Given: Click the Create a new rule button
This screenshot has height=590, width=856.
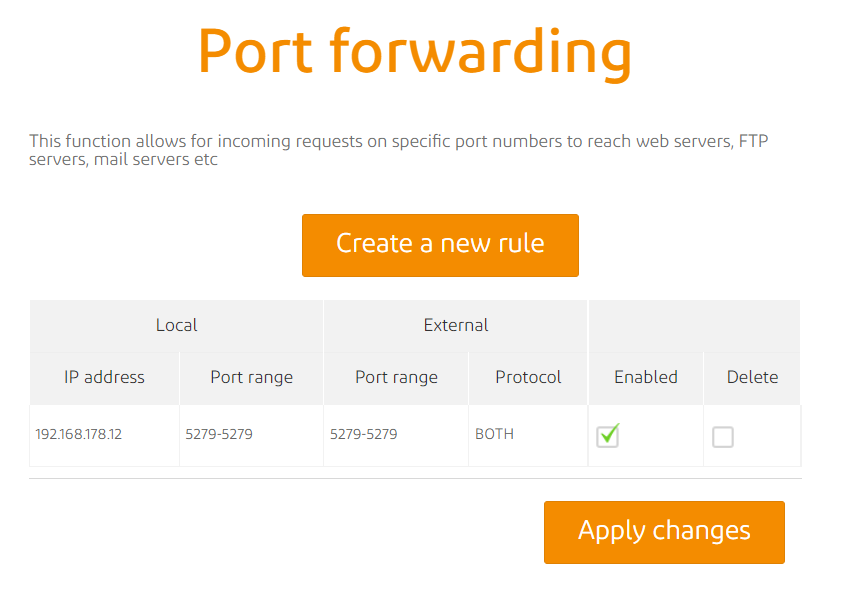Looking at the screenshot, I should point(440,245).
